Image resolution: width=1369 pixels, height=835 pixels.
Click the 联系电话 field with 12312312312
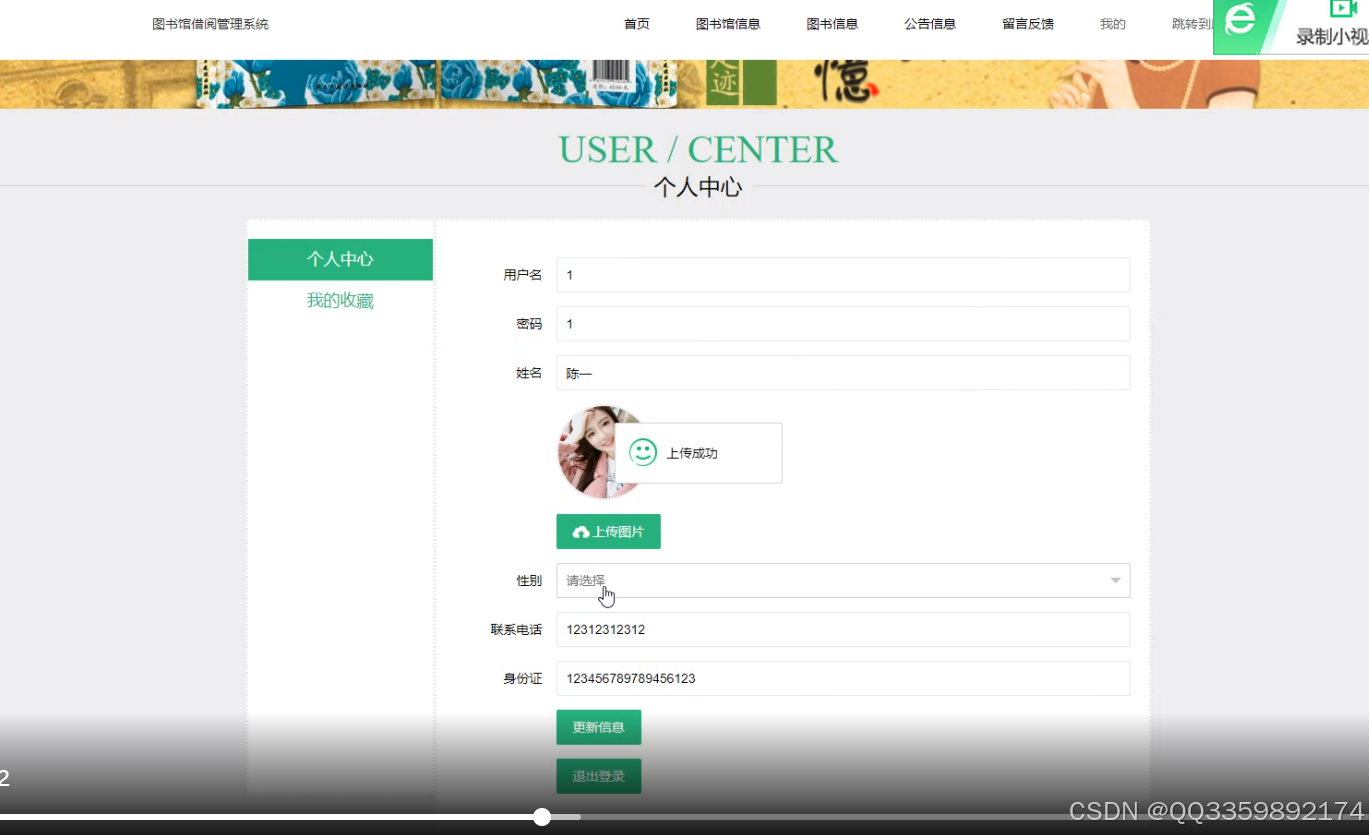(x=843, y=630)
